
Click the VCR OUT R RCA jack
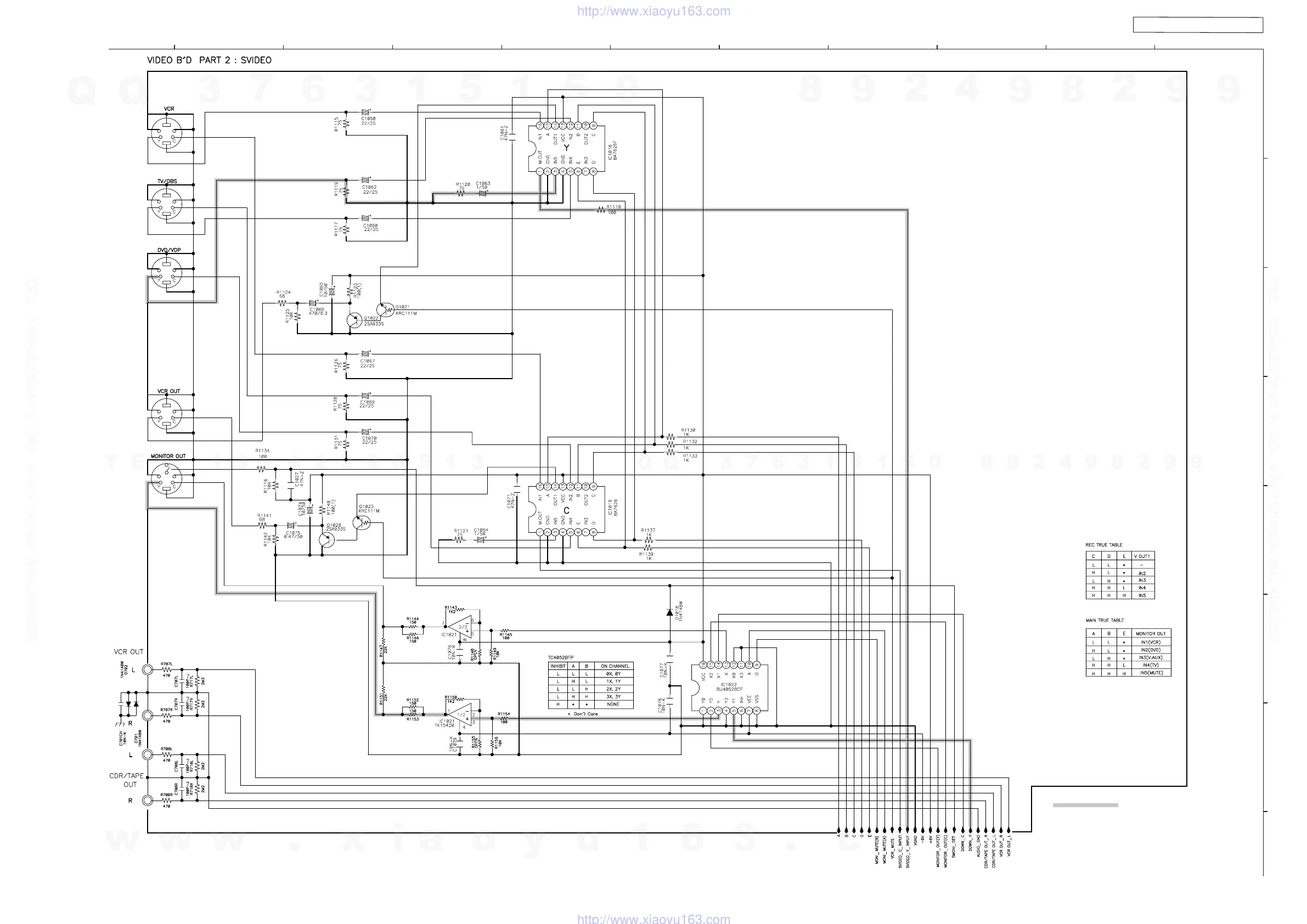(x=148, y=715)
